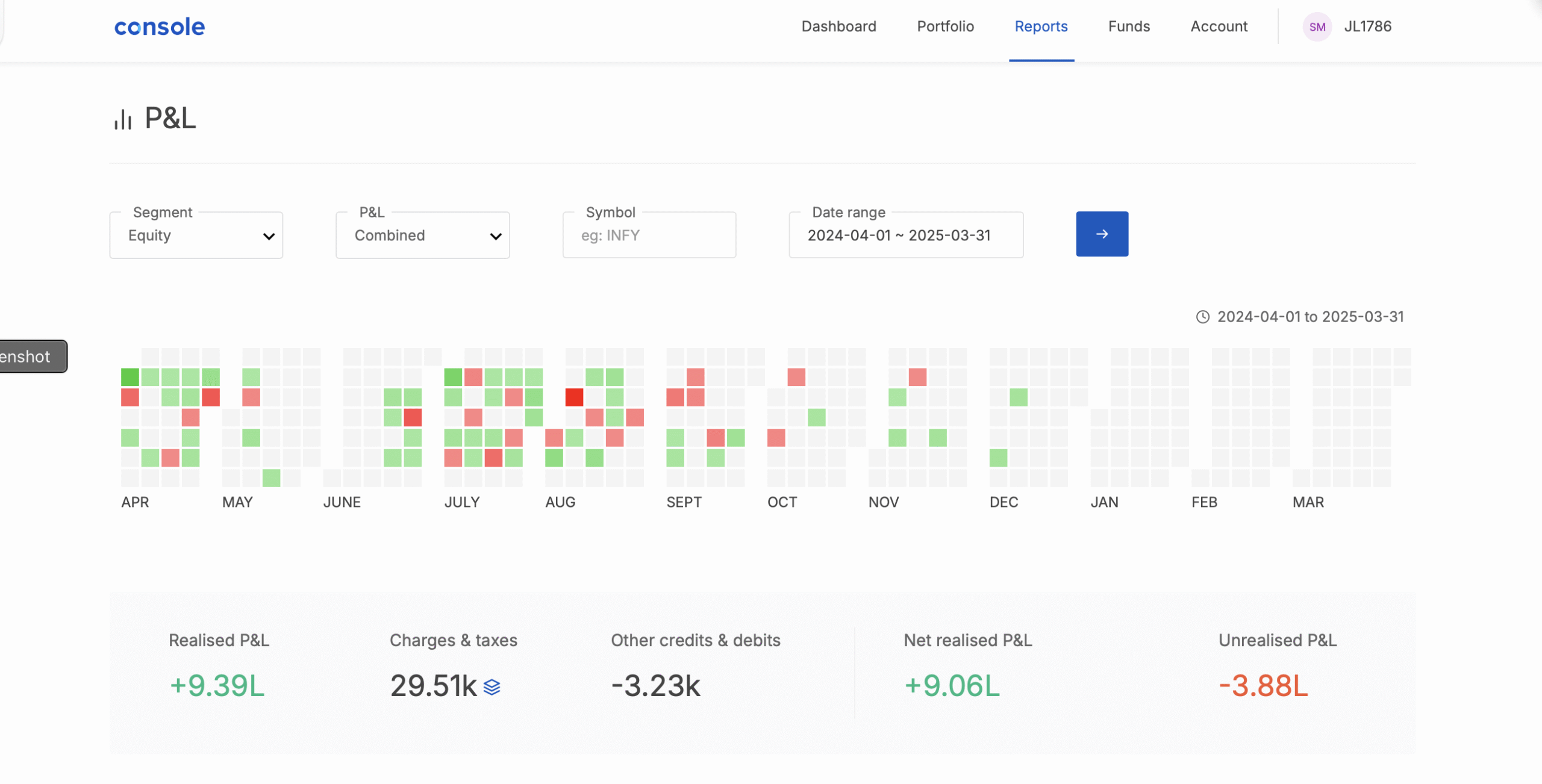The width and height of the screenshot is (1542, 784).
Task: Click the dark green first April heatmap cell
Action: click(130, 378)
